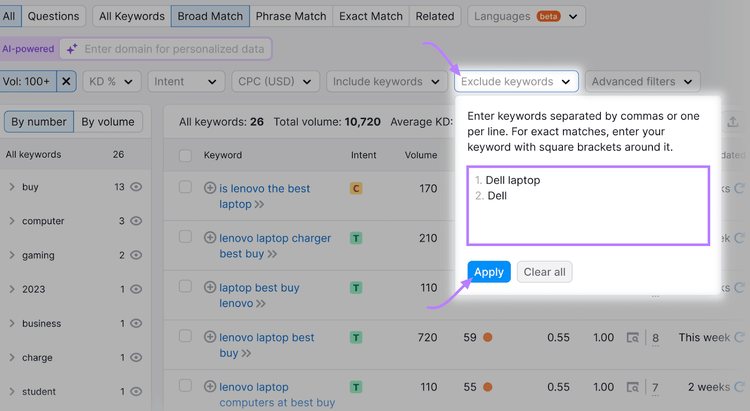The image size is (750, 411).
Task: Open the Intent filter dropdown
Action: click(186, 81)
